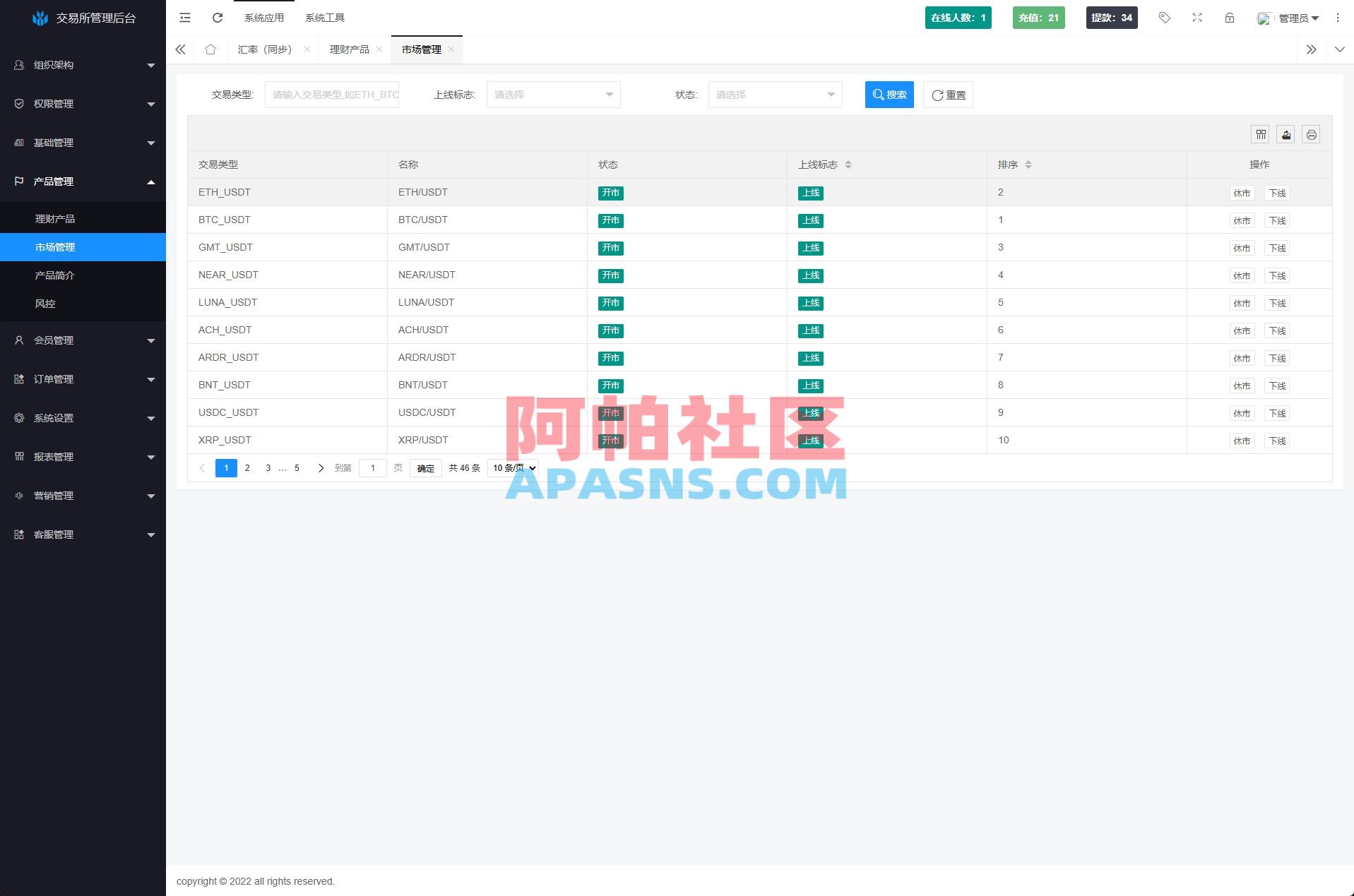Viewport: 1354px width, 896px height.
Task: Toggle ETH_USDT offline with 下线 button
Action: click(x=1276, y=192)
